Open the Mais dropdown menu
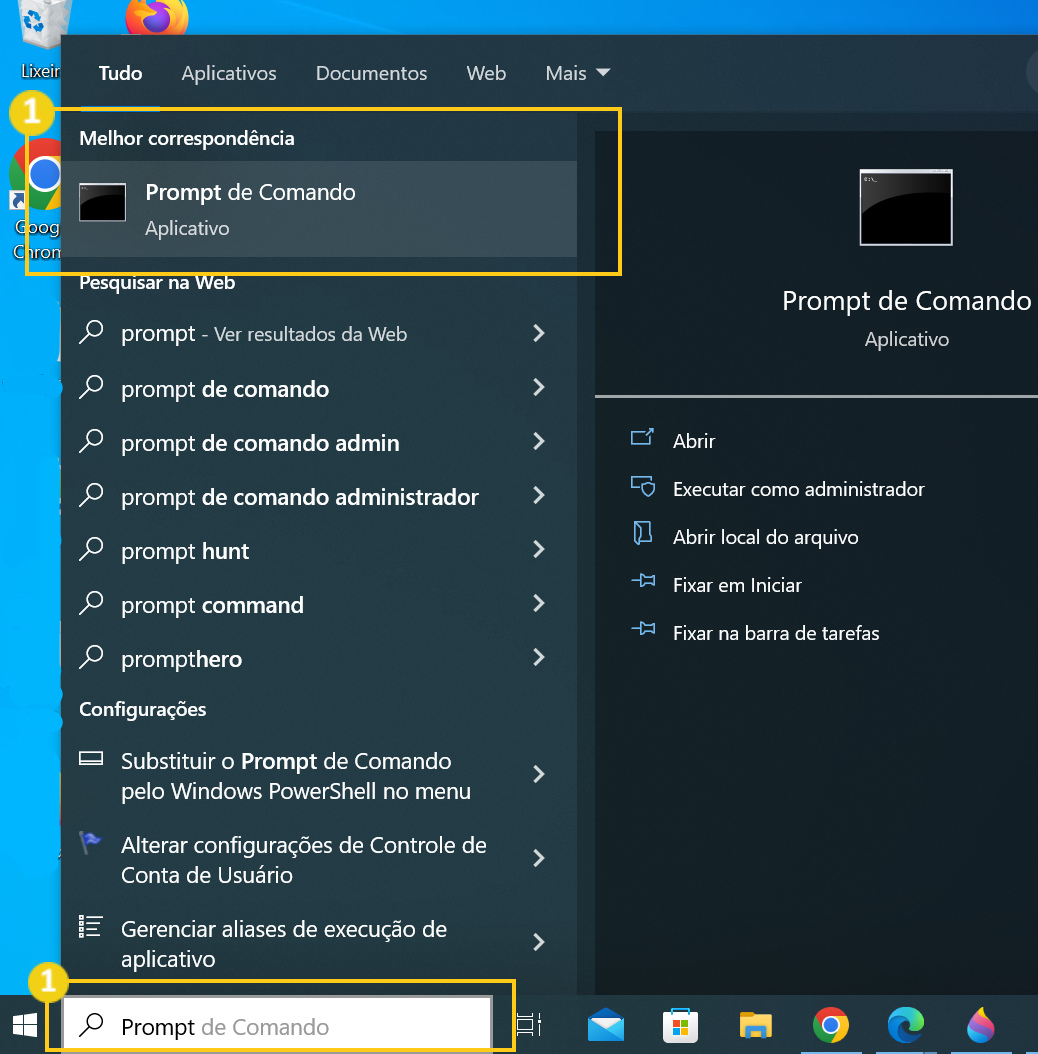 (577, 73)
